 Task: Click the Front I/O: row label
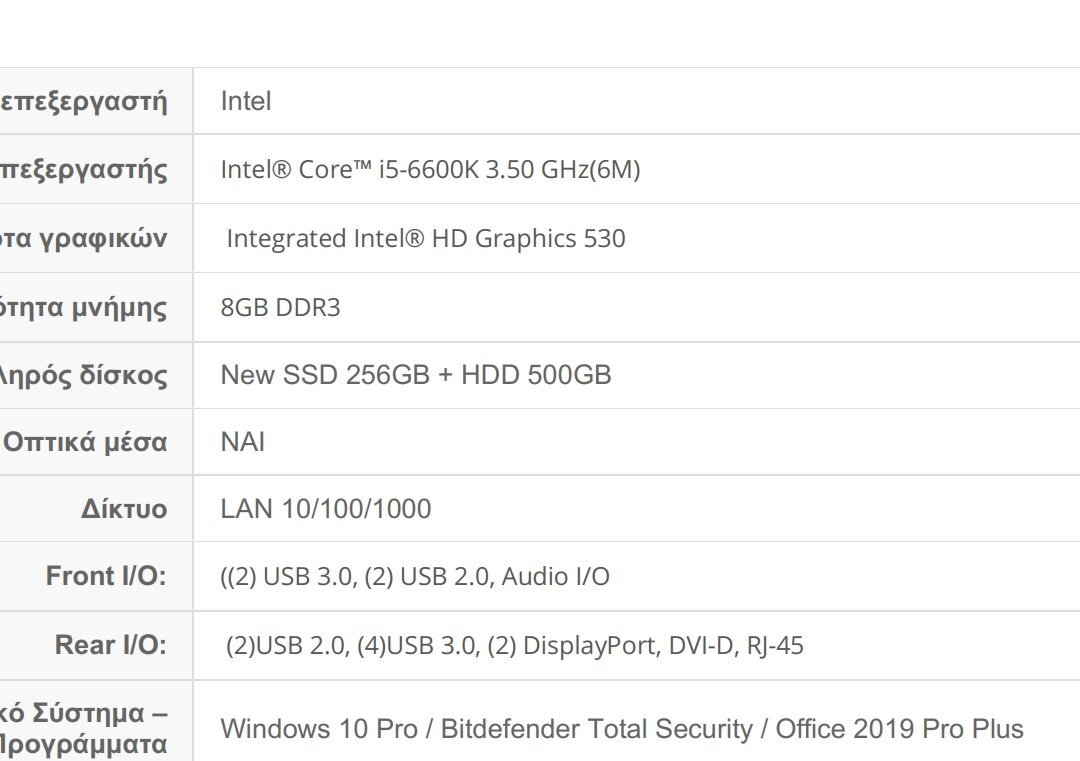coord(106,576)
